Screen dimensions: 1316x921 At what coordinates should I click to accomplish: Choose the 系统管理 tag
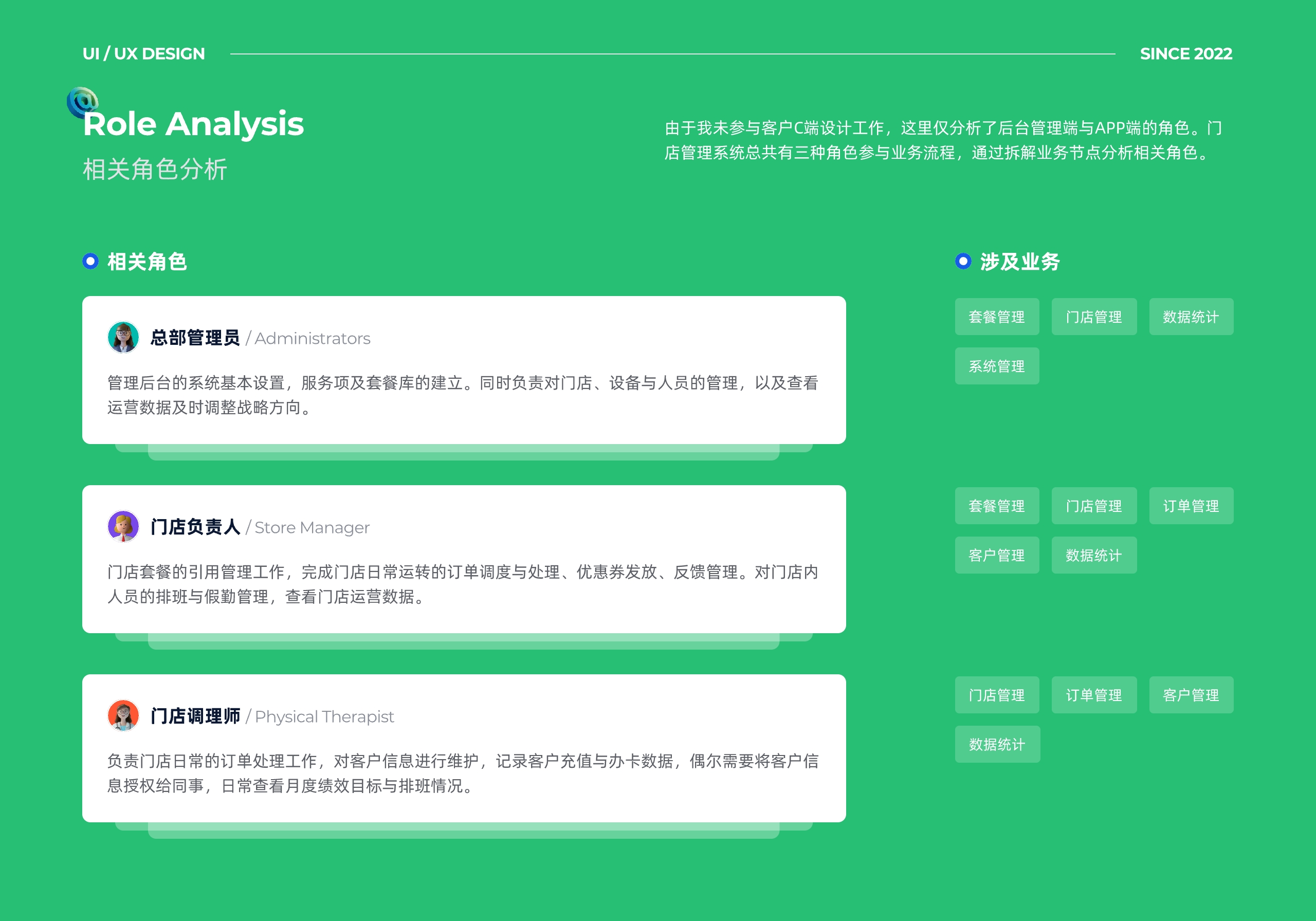(997, 365)
